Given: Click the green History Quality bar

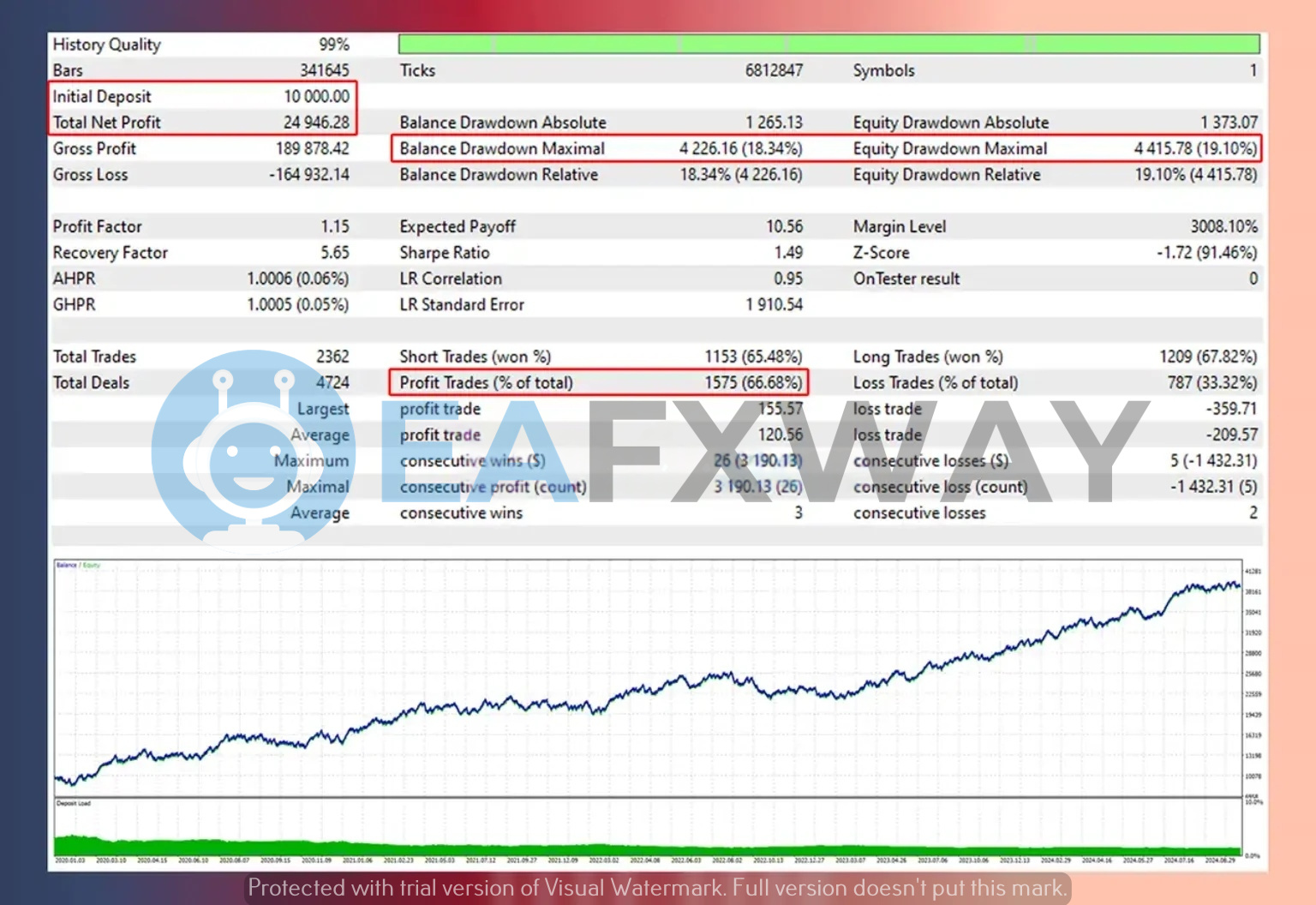Looking at the screenshot, I should click(828, 44).
